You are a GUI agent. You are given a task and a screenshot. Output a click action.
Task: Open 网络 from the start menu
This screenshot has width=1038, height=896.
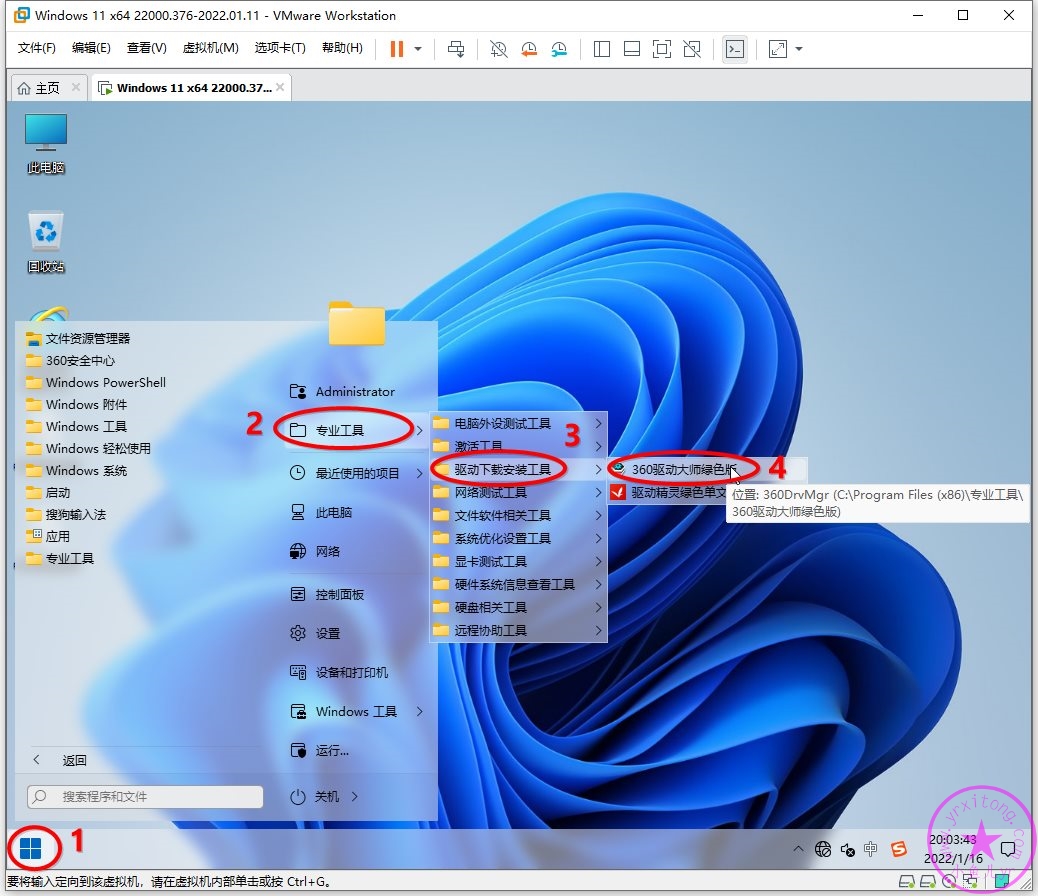coord(315,551)
